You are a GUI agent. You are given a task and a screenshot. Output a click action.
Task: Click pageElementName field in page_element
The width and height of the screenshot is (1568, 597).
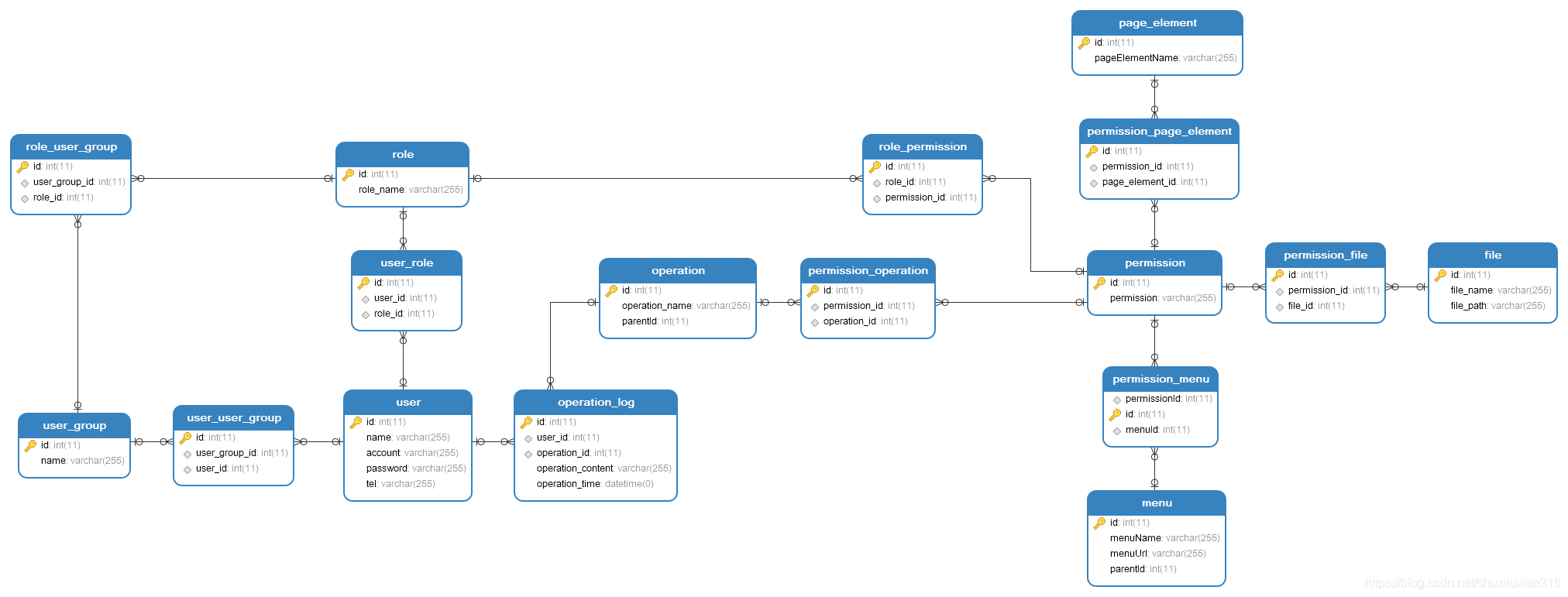coord(1165,58)
